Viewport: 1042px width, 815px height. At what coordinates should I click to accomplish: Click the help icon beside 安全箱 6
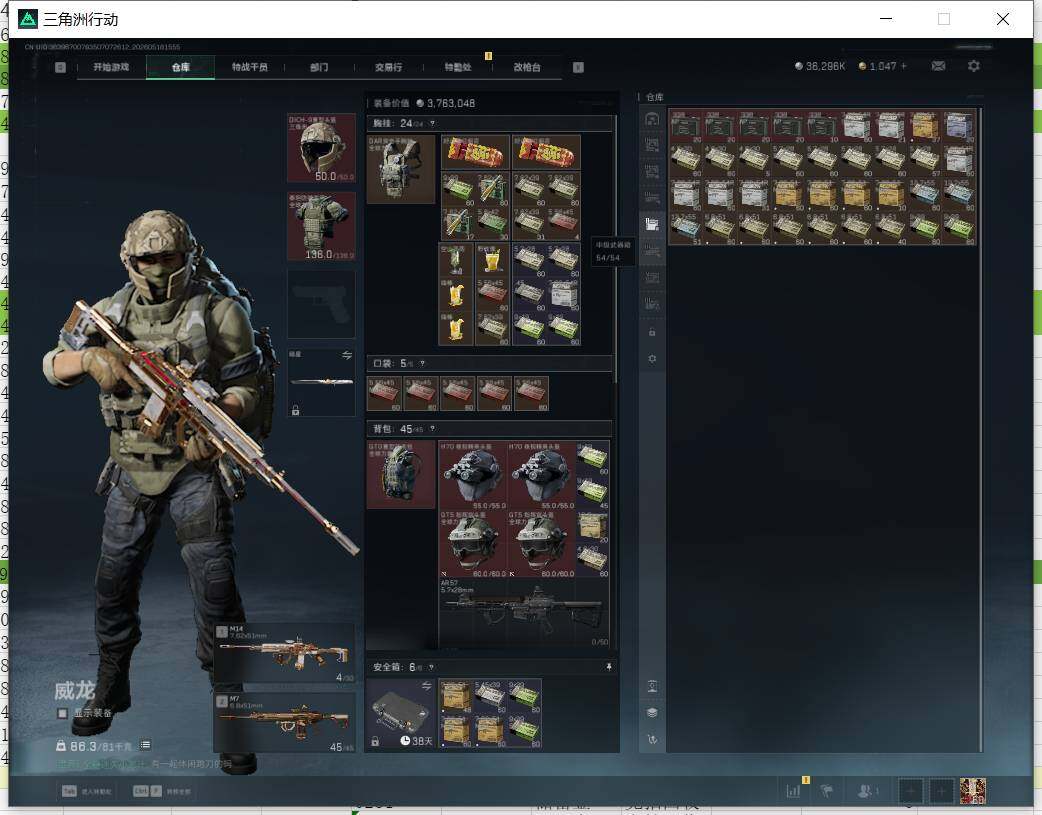(431, 667)
